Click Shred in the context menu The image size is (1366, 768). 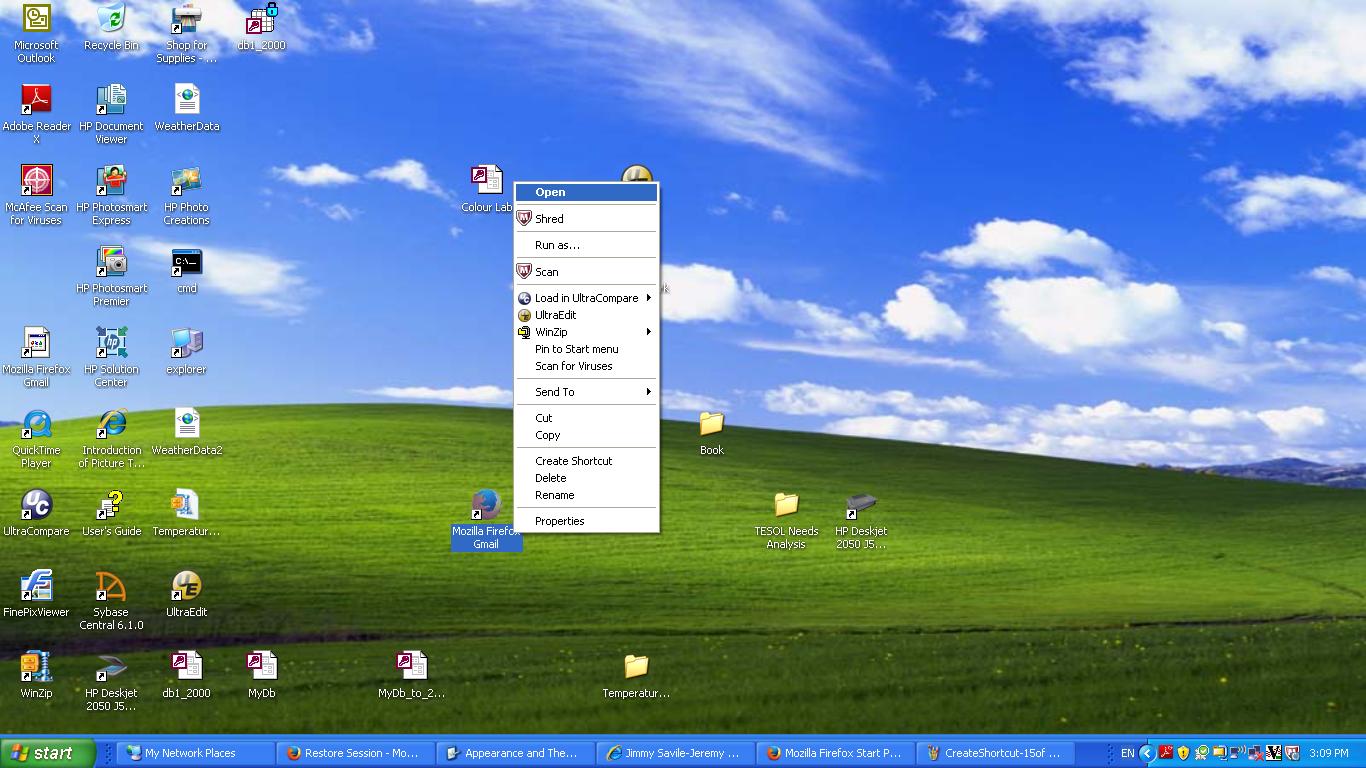pyautogui.click(x=550, y=219)
